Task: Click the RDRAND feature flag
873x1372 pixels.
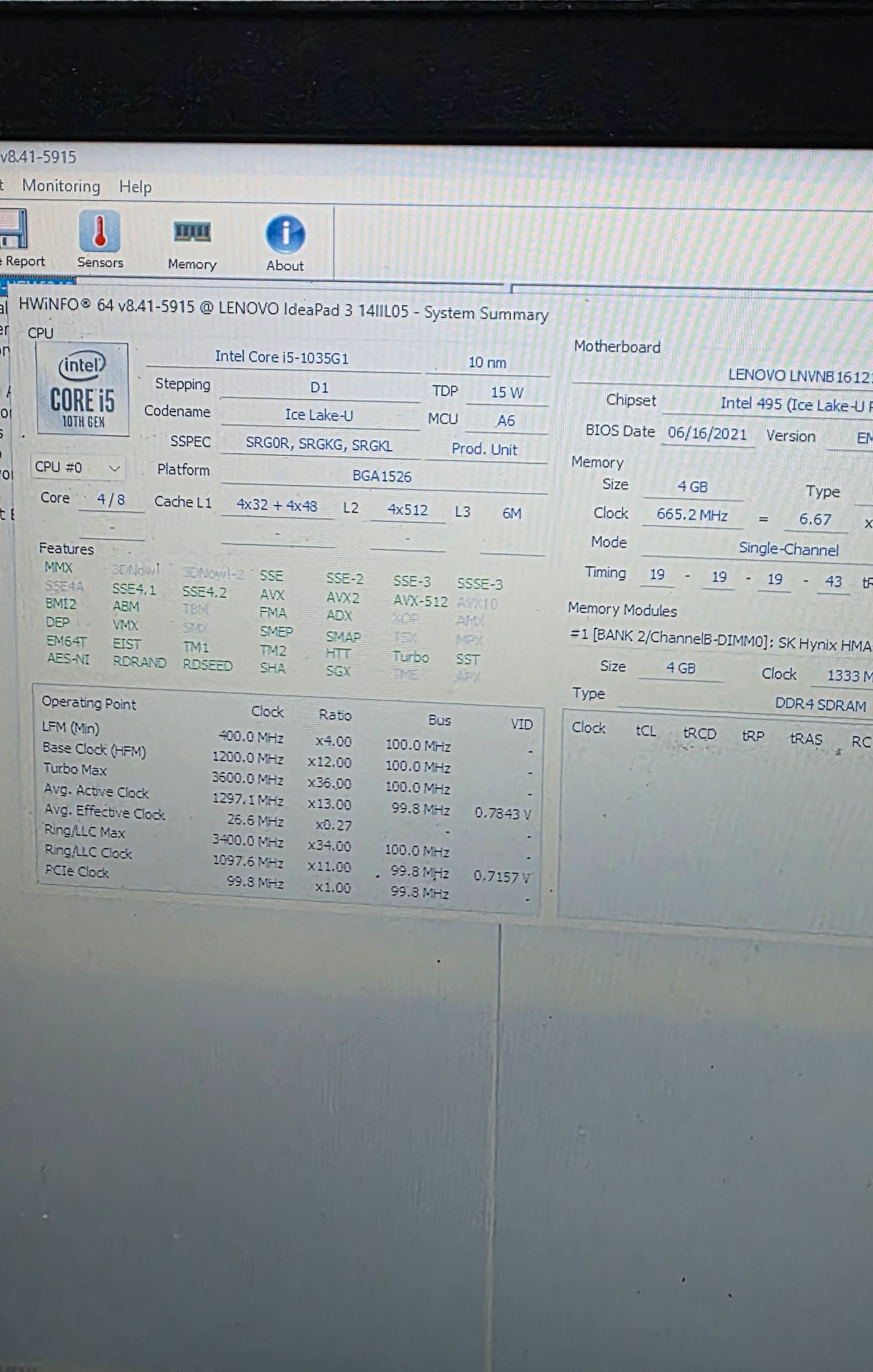Action: [140, 662]
